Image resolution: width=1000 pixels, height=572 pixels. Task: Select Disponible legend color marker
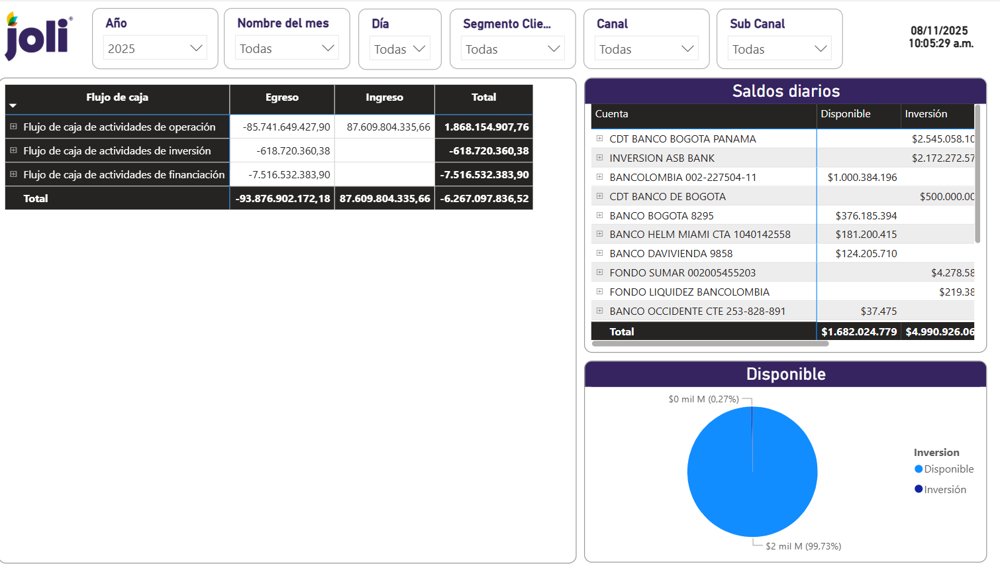click(x=919, y=469)
